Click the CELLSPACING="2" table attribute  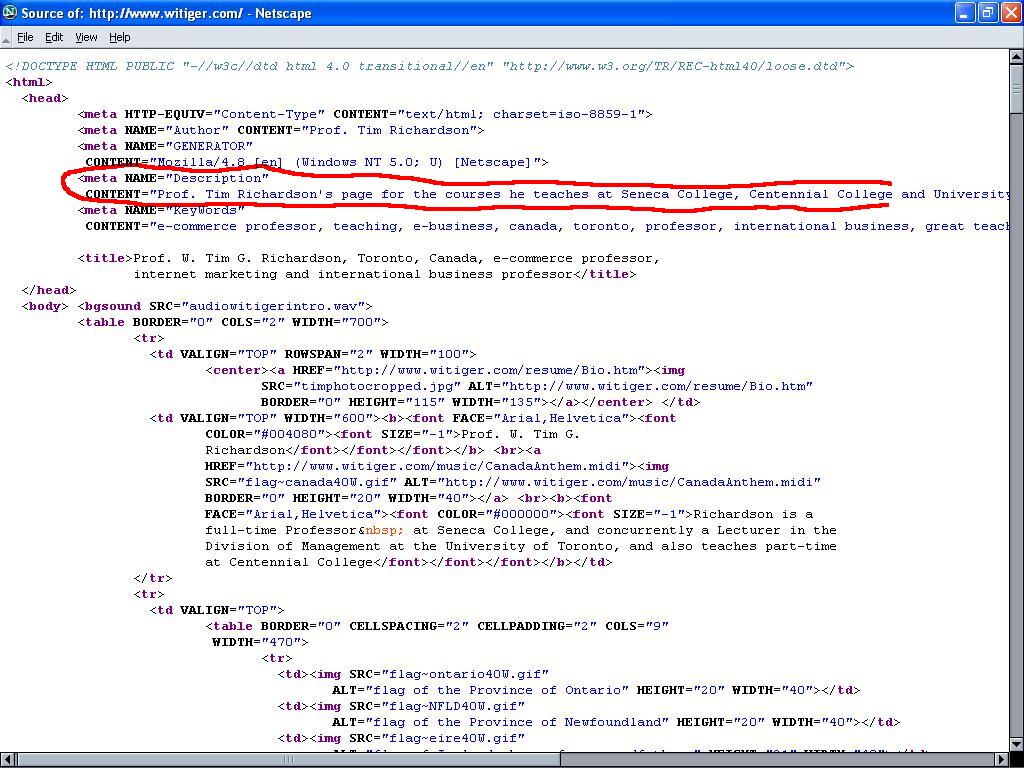(x=409, y=626)
